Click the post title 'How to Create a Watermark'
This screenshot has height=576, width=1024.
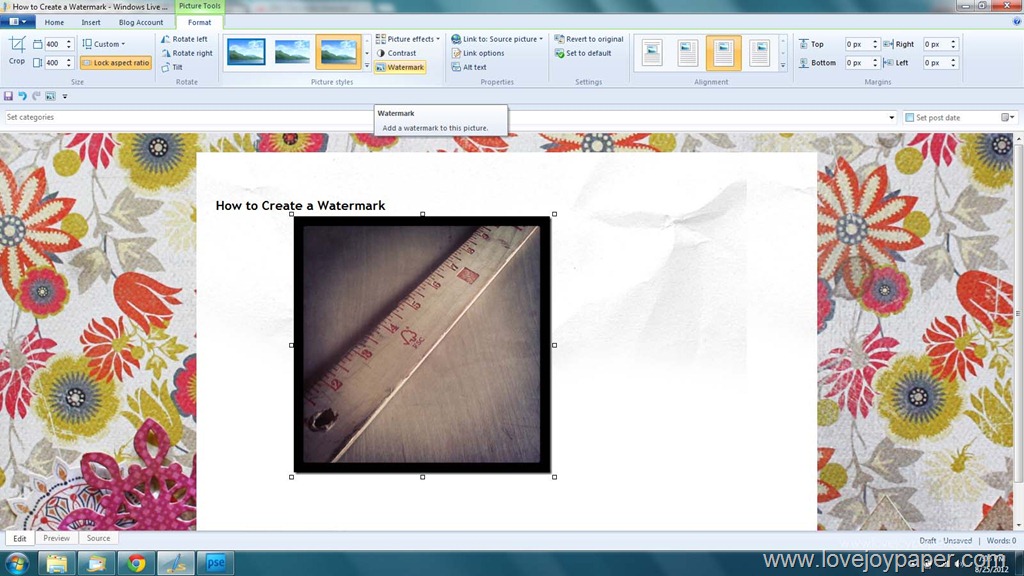pyautogui.click(x=300, y=206)
